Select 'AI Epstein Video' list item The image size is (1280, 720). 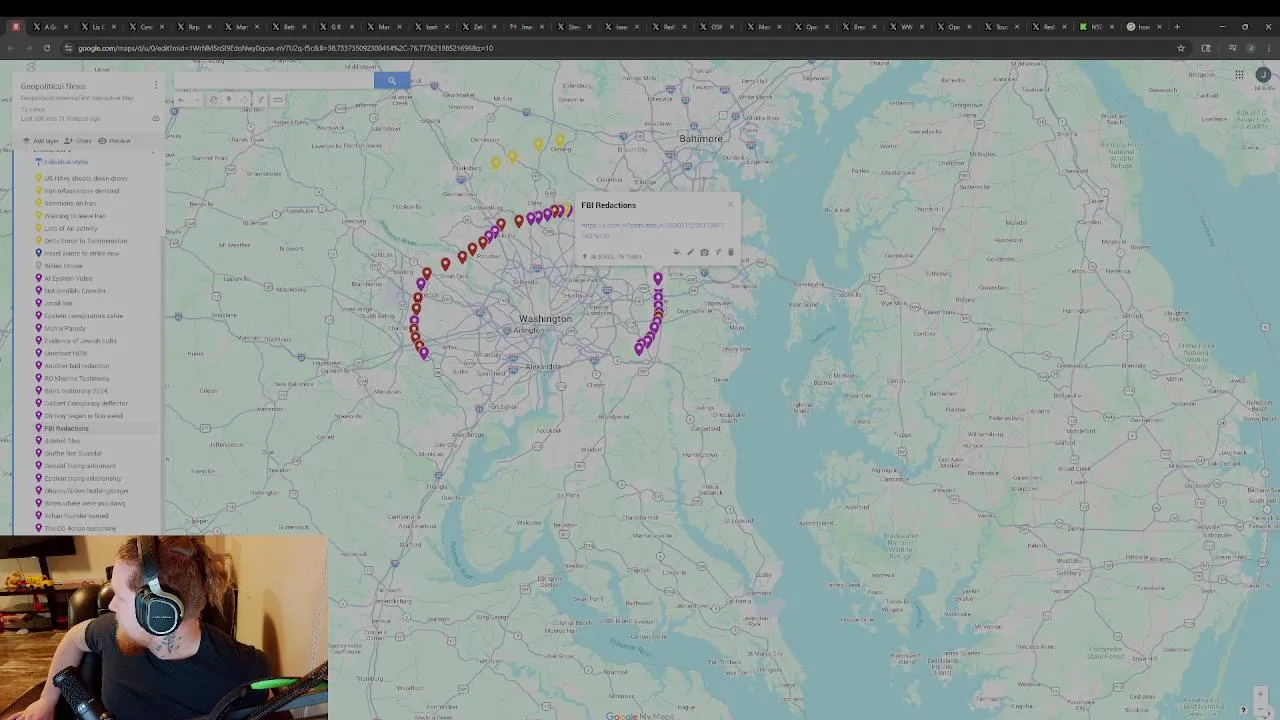[68, 278]
